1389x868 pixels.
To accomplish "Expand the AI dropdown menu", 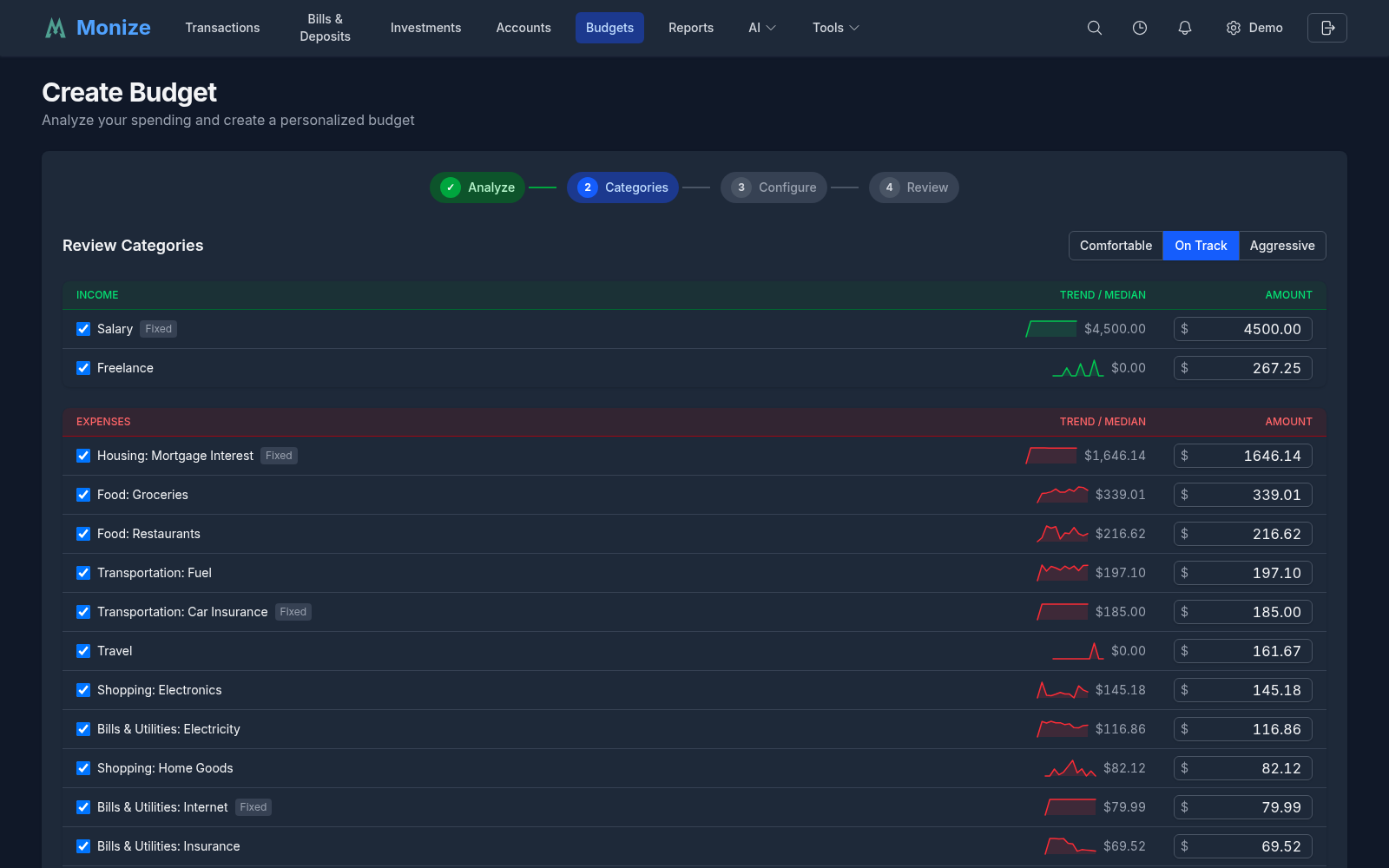I will point(762,28).
